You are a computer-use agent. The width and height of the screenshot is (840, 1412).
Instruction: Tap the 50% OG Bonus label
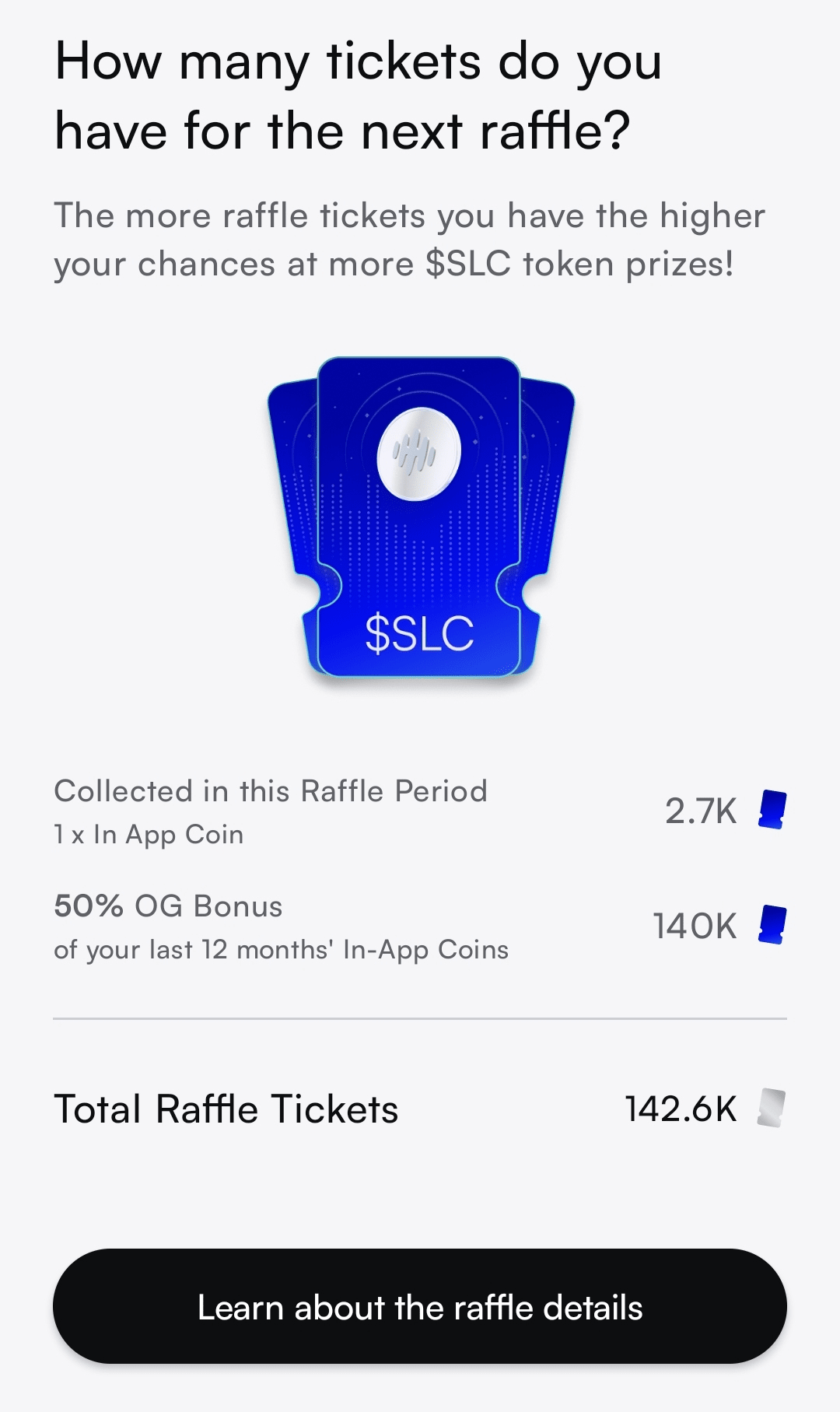point(168,906)
